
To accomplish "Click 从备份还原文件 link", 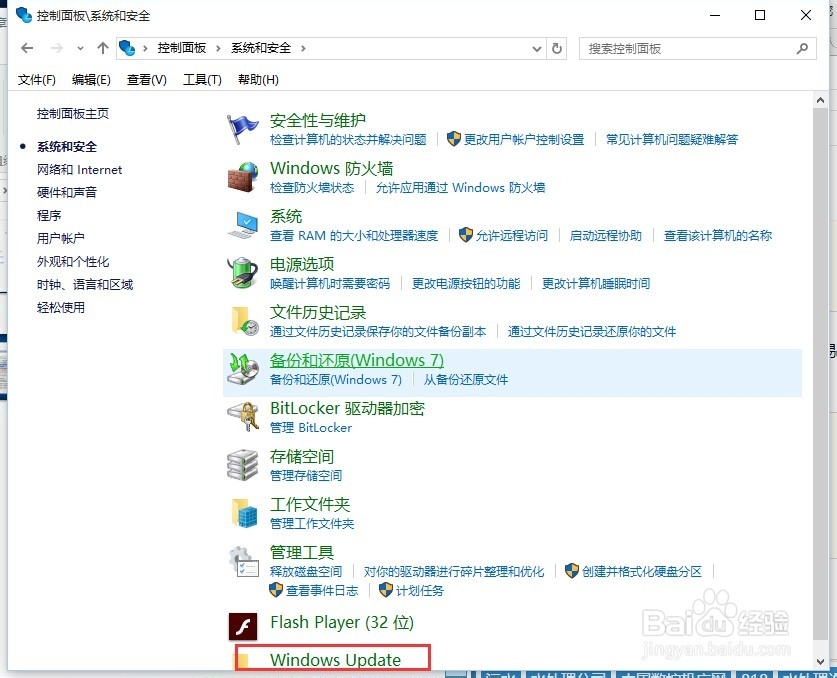I will click(465, 380).
